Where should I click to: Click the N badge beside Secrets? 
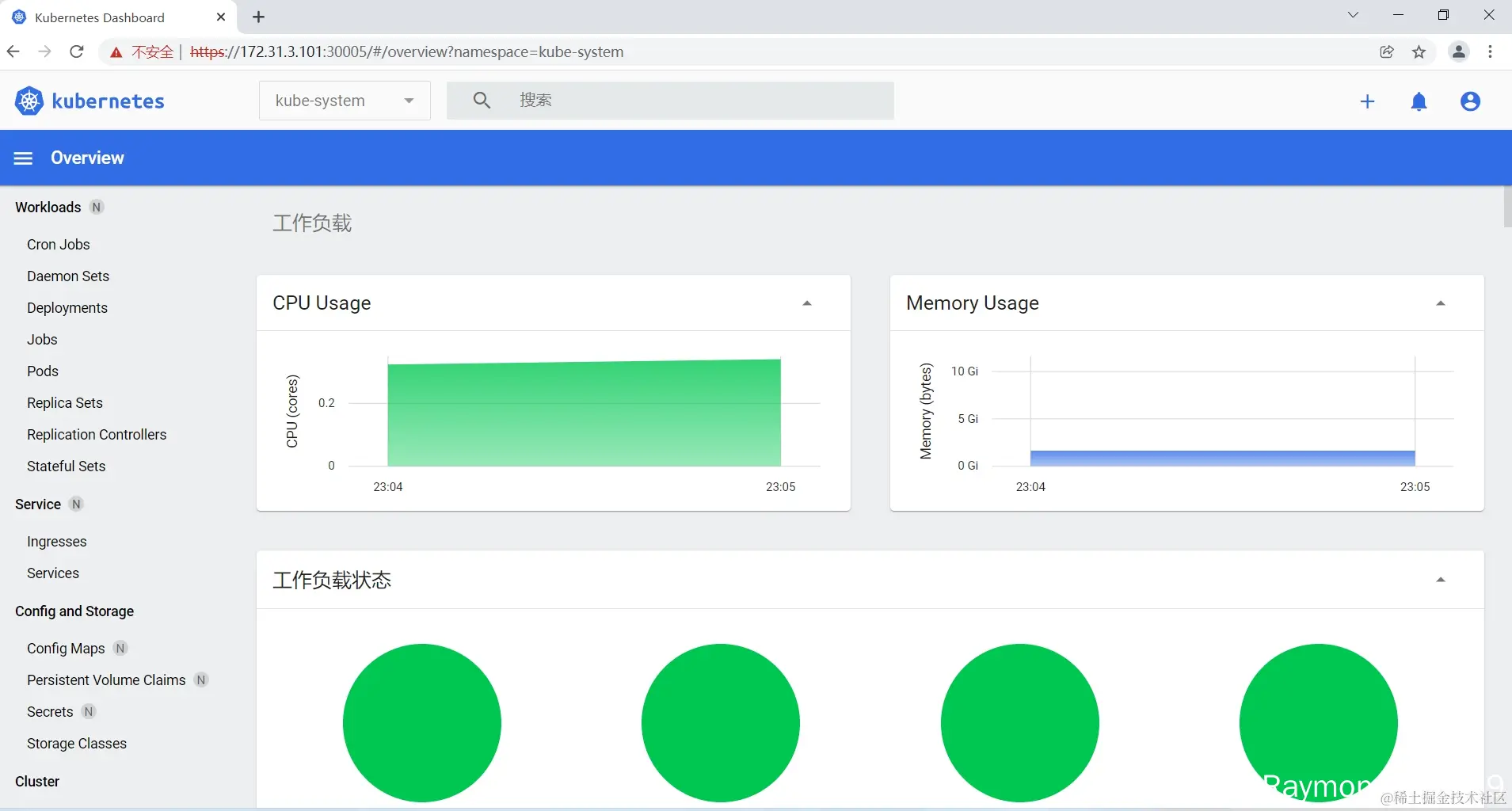(89, 711)
